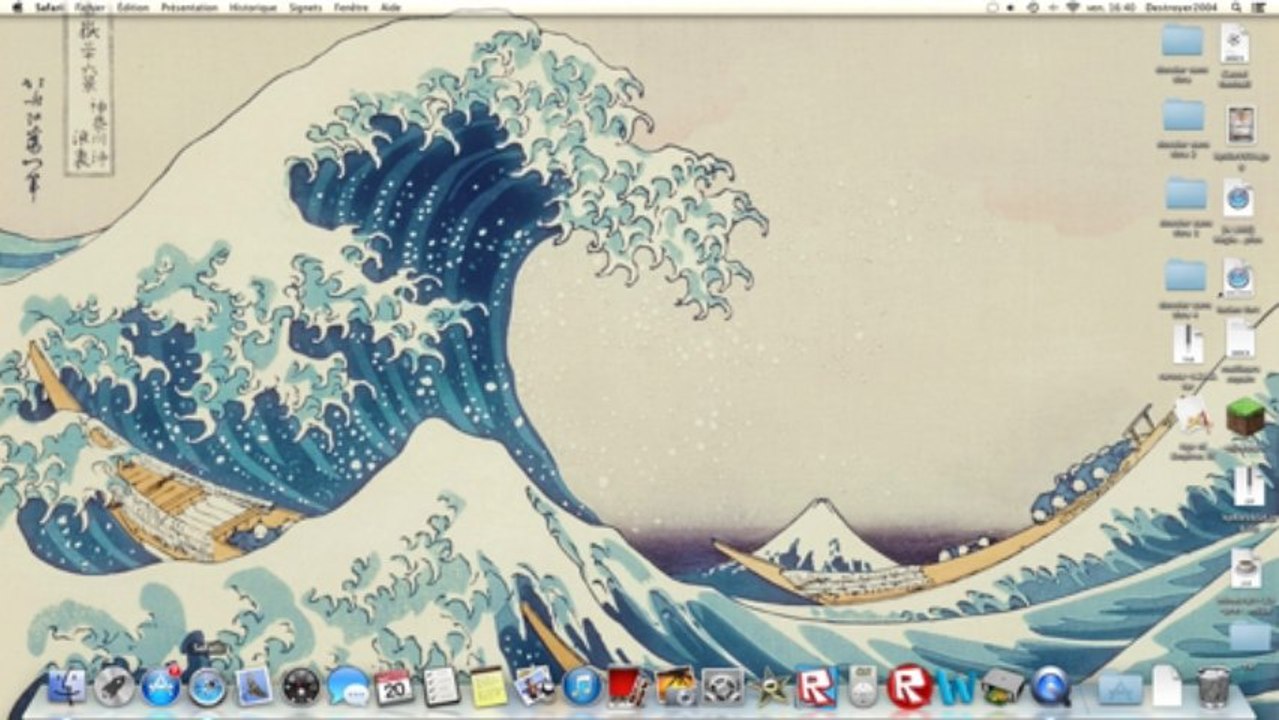Open the blue W app in Dock

(x=957, y=686)
